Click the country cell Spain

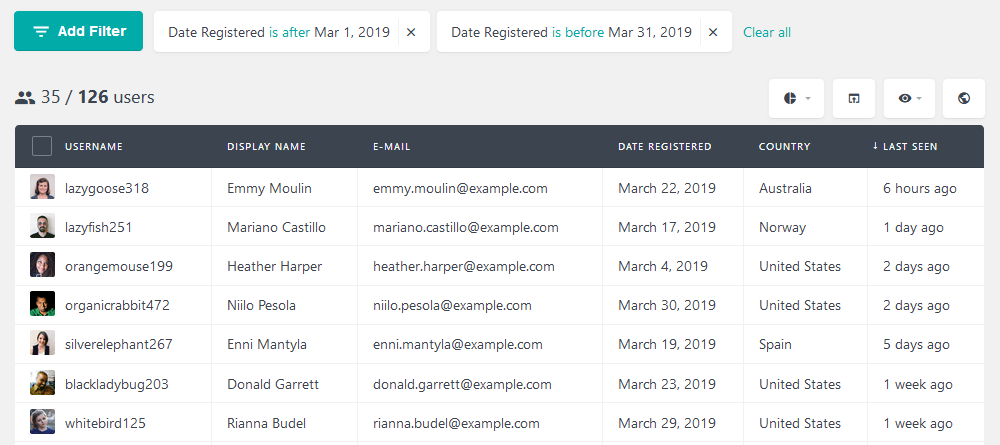pos(775,345)
